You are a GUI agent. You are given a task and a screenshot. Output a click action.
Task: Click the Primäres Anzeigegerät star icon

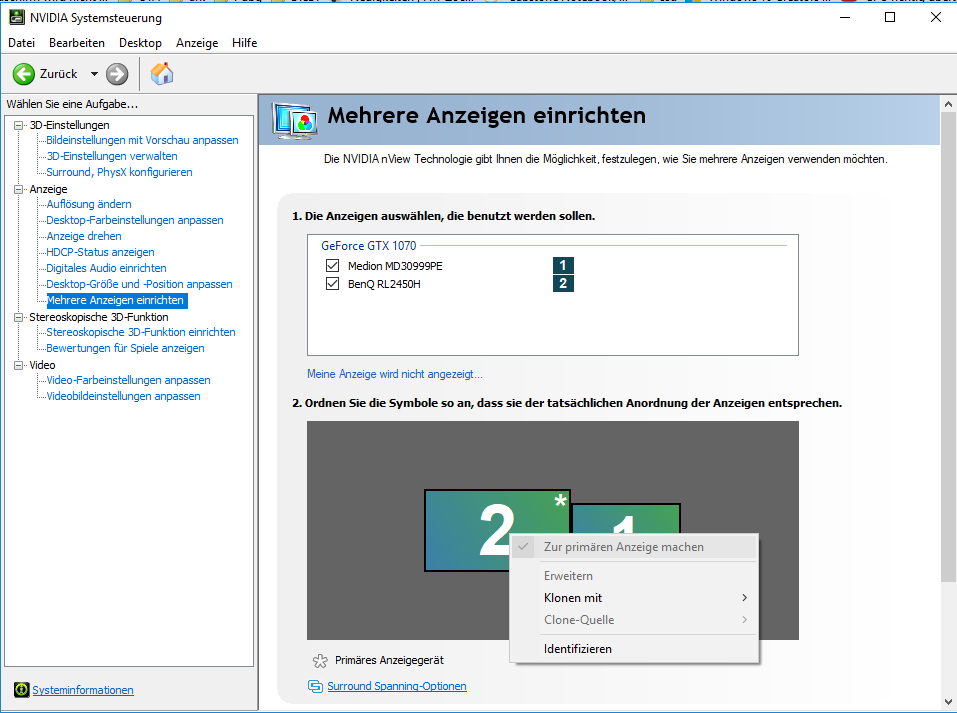[x=320, y=661]
